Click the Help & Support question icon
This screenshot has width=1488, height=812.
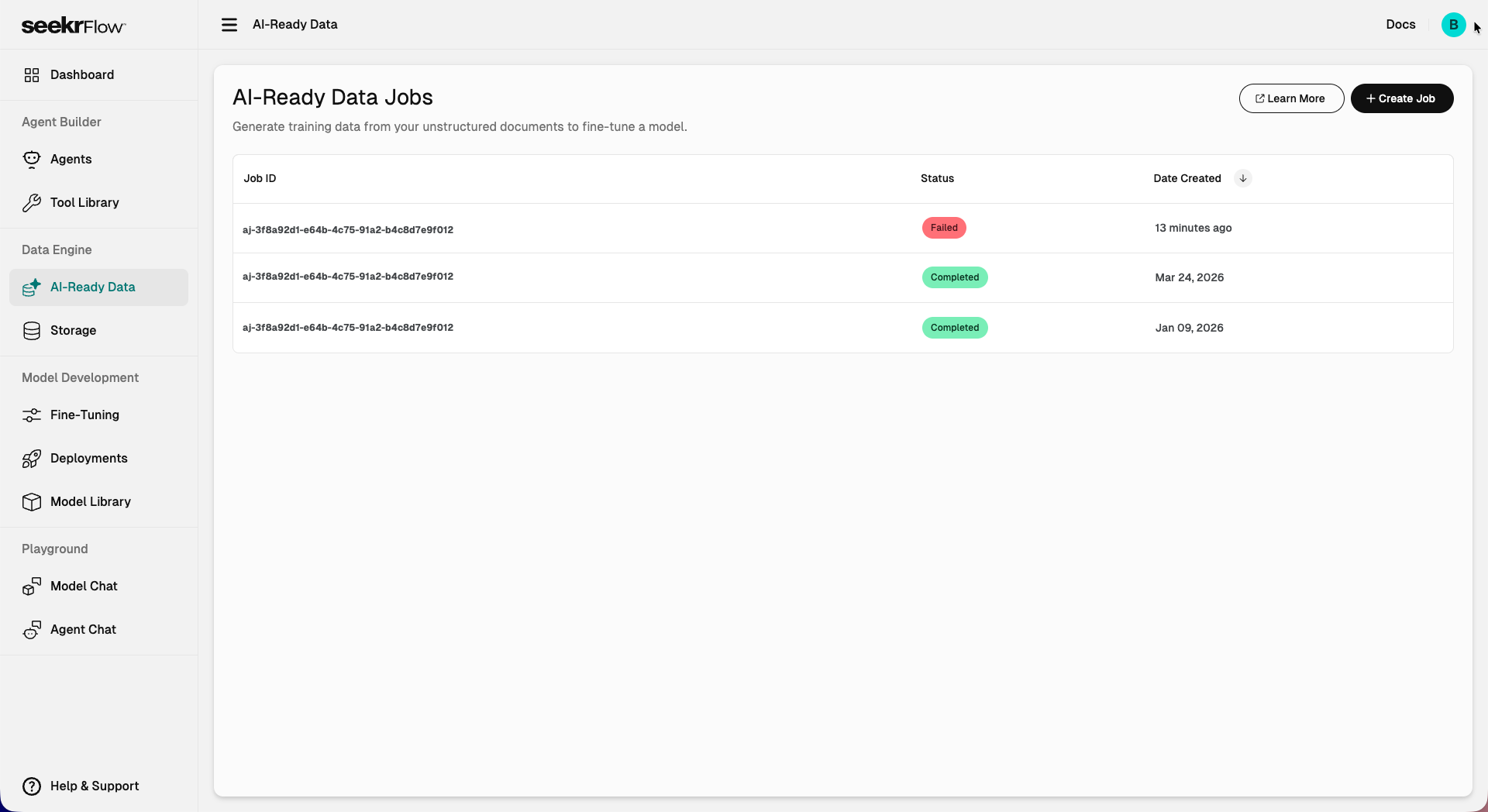pos(32,786)
